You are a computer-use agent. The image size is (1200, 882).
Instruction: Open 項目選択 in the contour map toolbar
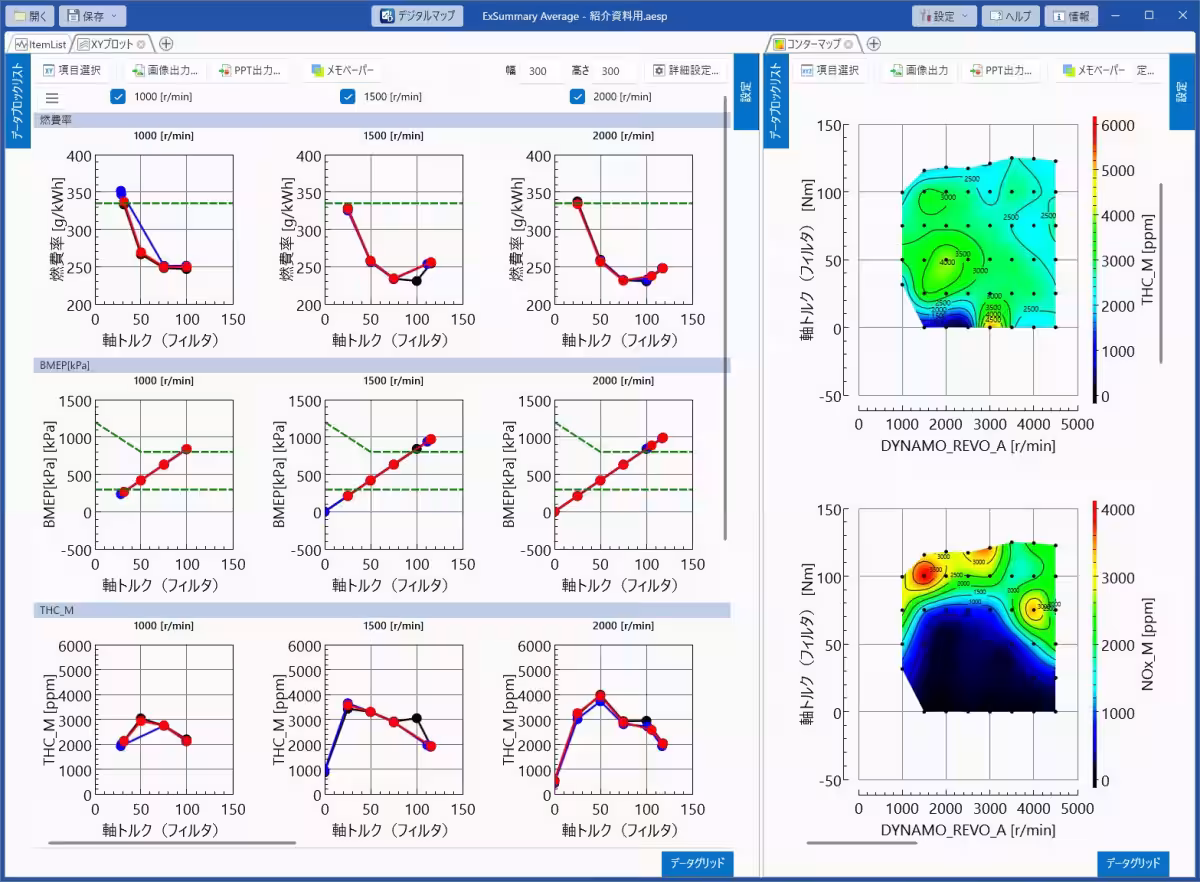click(828, 71)
